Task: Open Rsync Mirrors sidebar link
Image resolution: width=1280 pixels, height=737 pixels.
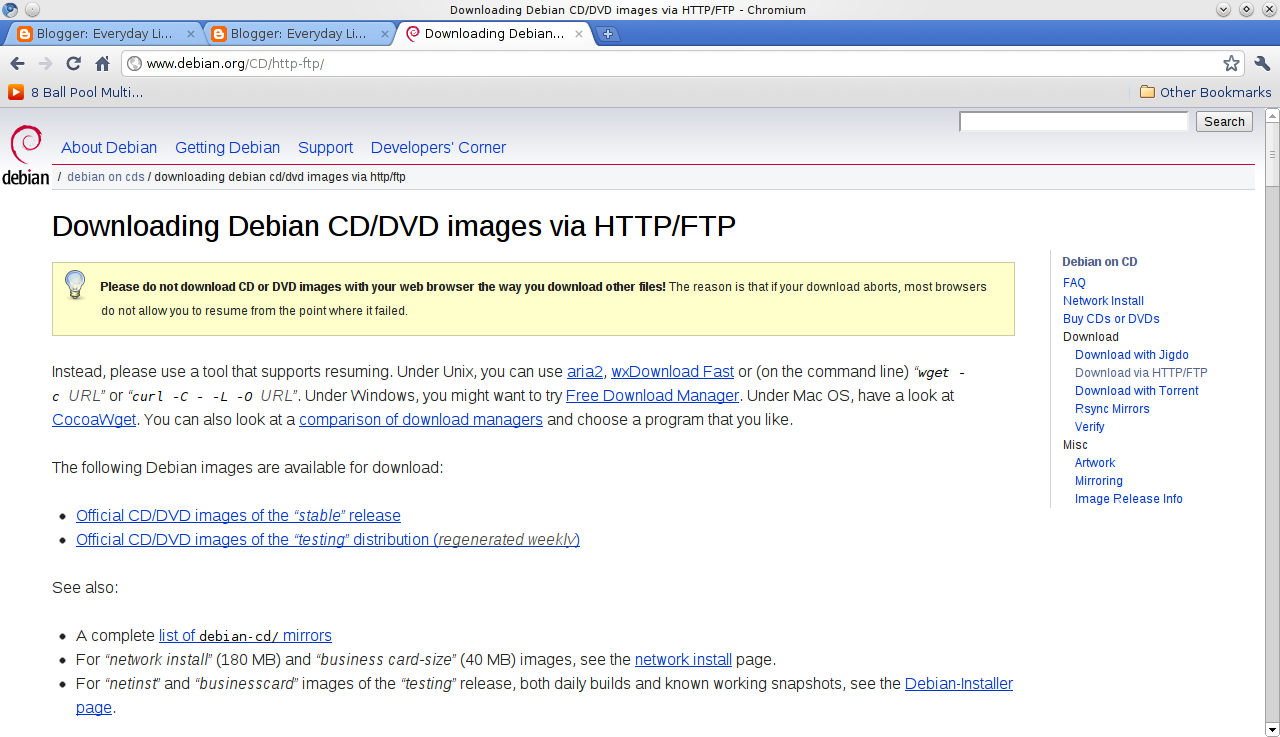Action: (1112, 409)
